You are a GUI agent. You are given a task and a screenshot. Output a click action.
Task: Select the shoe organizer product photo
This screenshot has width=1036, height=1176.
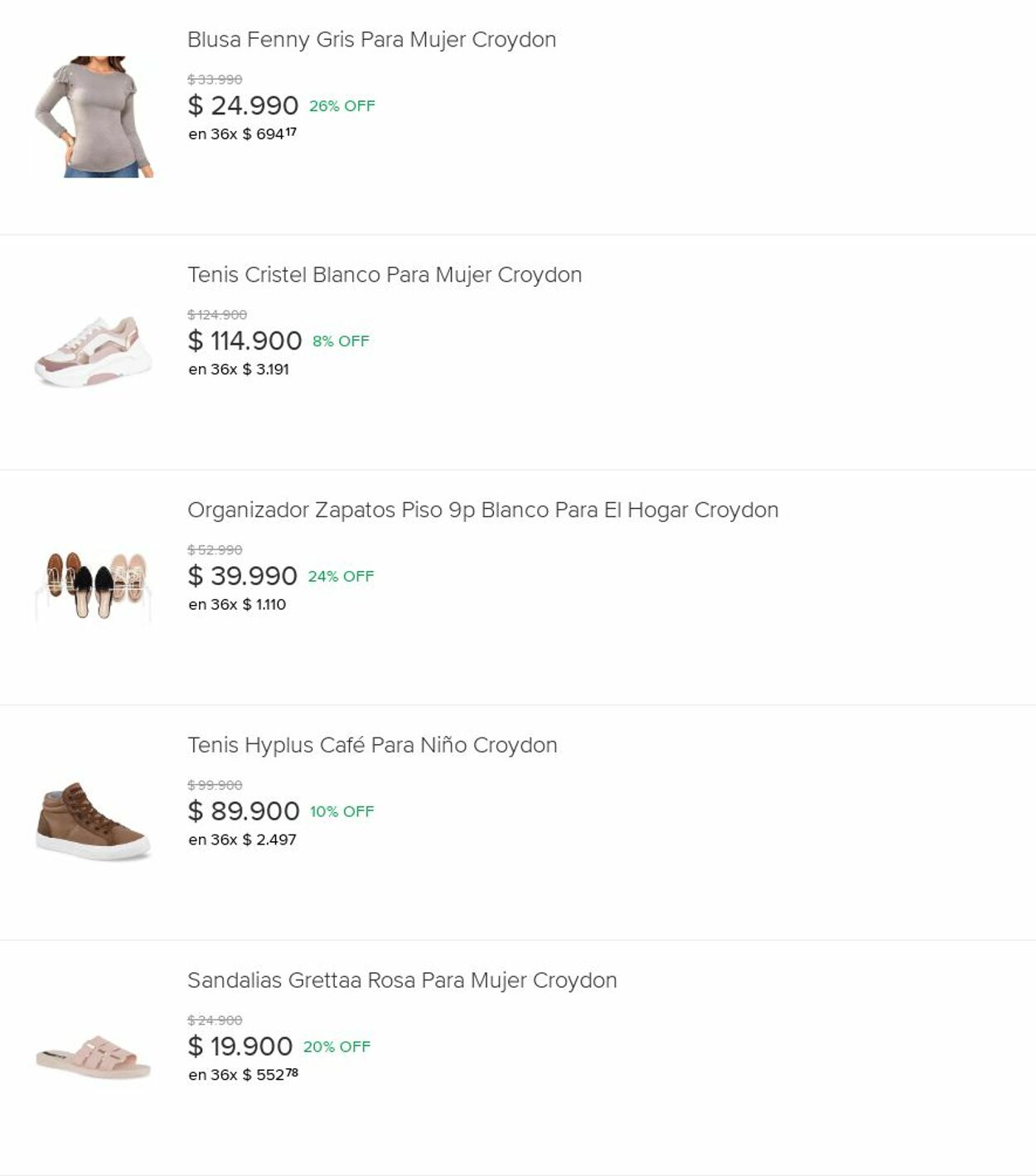pyautogui.click(x=94, y=585)
